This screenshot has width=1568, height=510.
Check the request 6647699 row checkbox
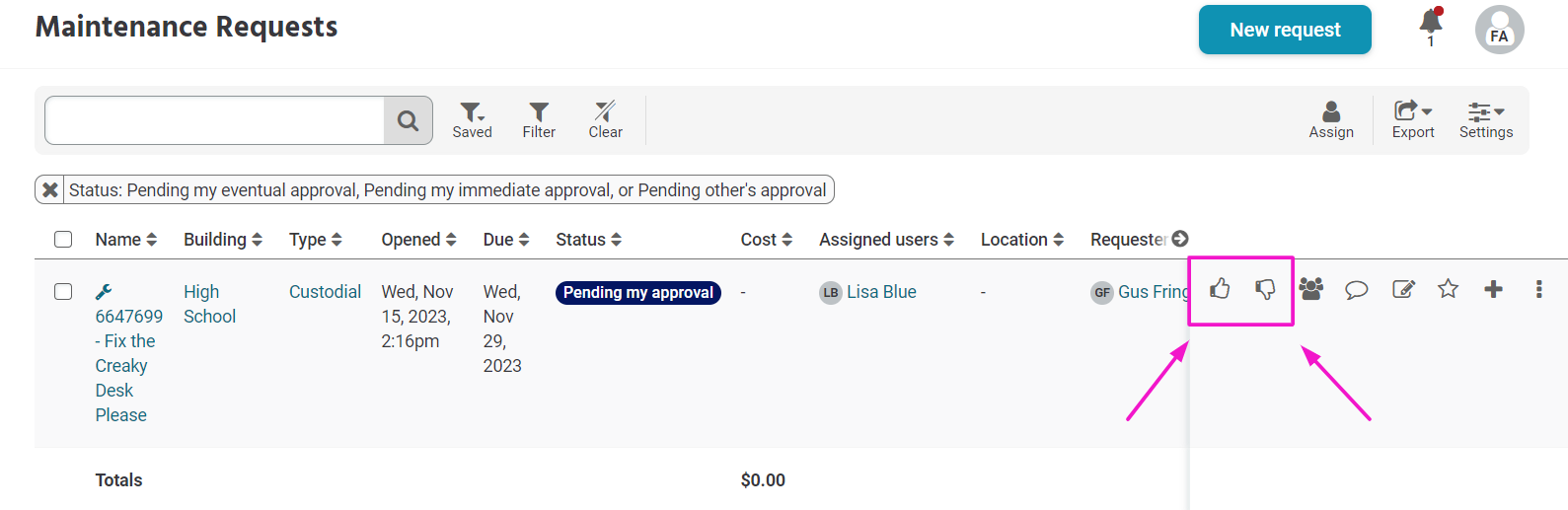tap(63, 291)
